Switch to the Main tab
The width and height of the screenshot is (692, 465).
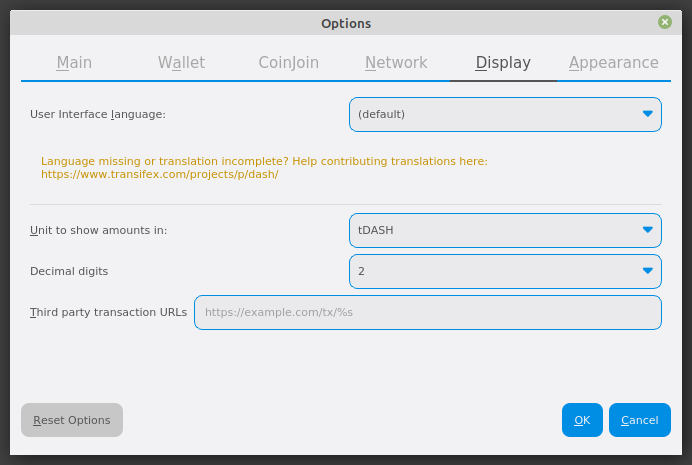[74, 63]
